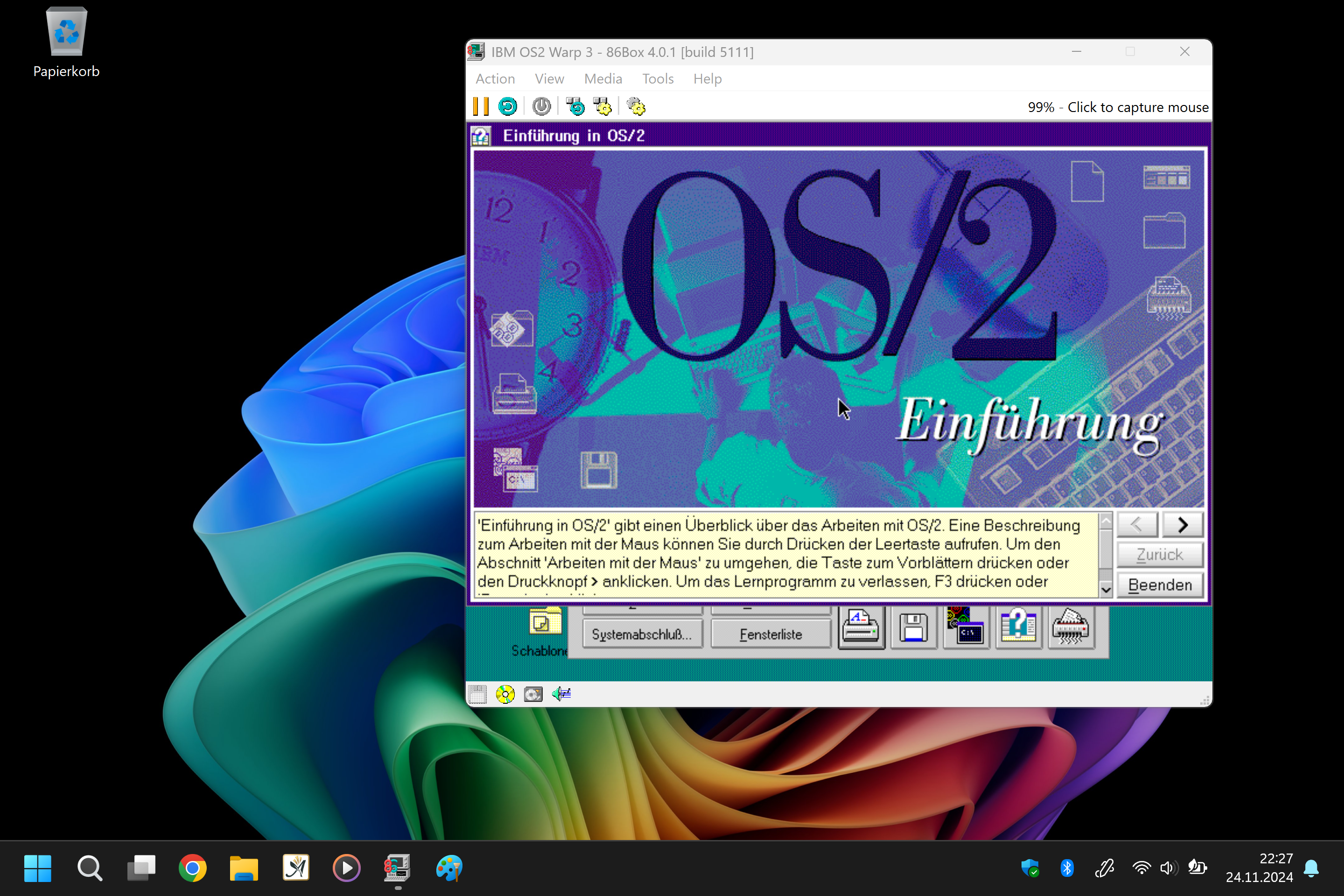Open Windows Security tray icon
The image size is (1344, 896).
[x=1030, y=868]
